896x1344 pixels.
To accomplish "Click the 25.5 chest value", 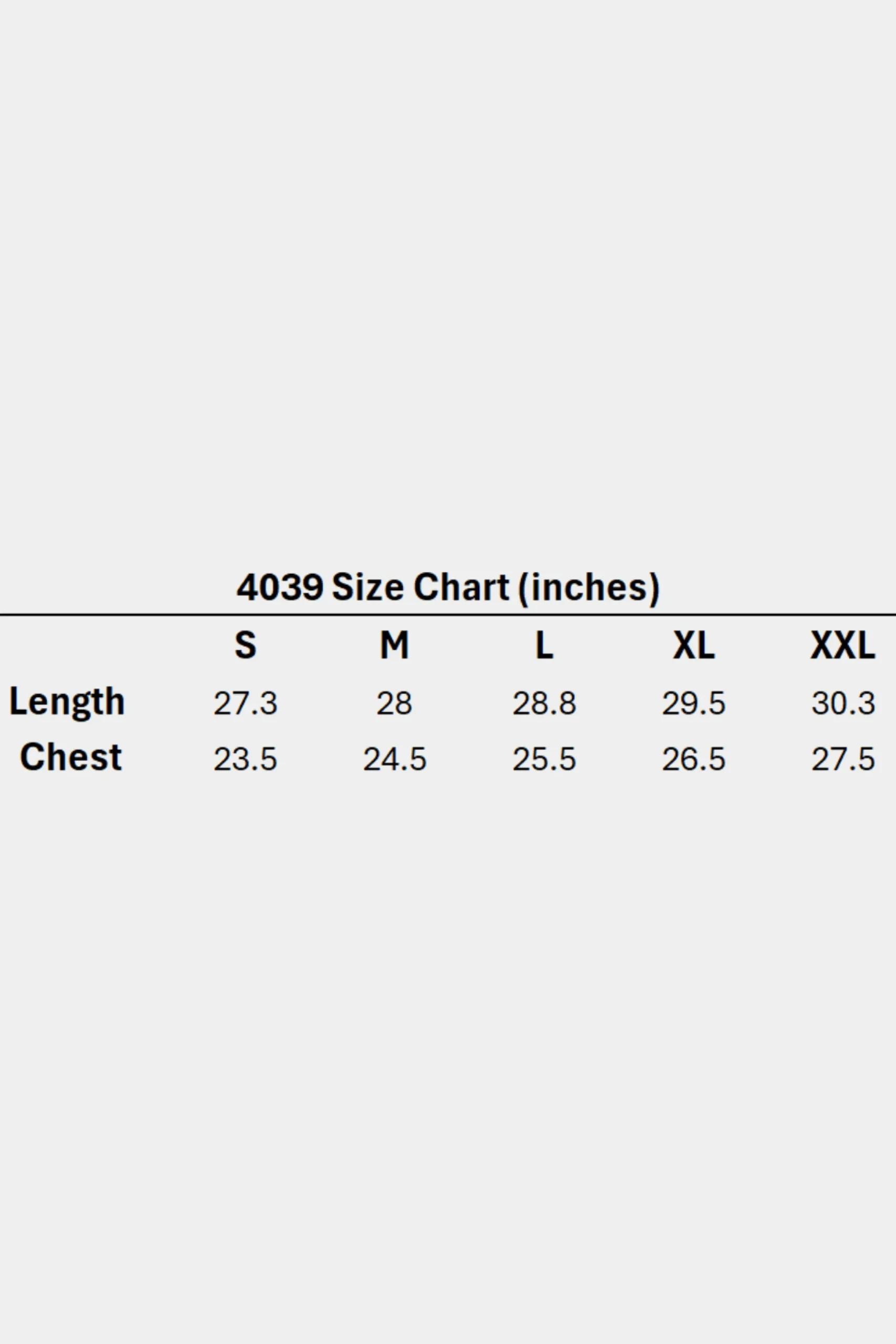I will [544, 760].
